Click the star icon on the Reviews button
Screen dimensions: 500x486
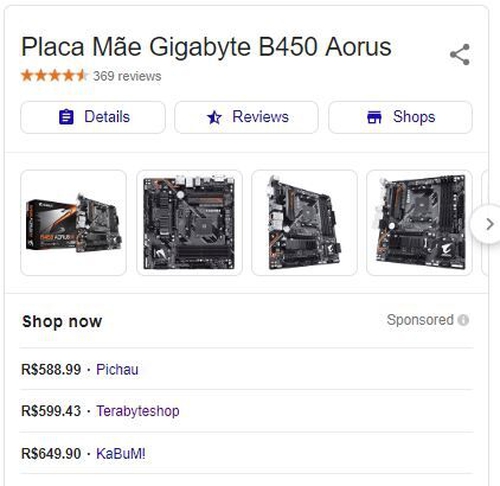pyautogui.click(x=214, y=117)
